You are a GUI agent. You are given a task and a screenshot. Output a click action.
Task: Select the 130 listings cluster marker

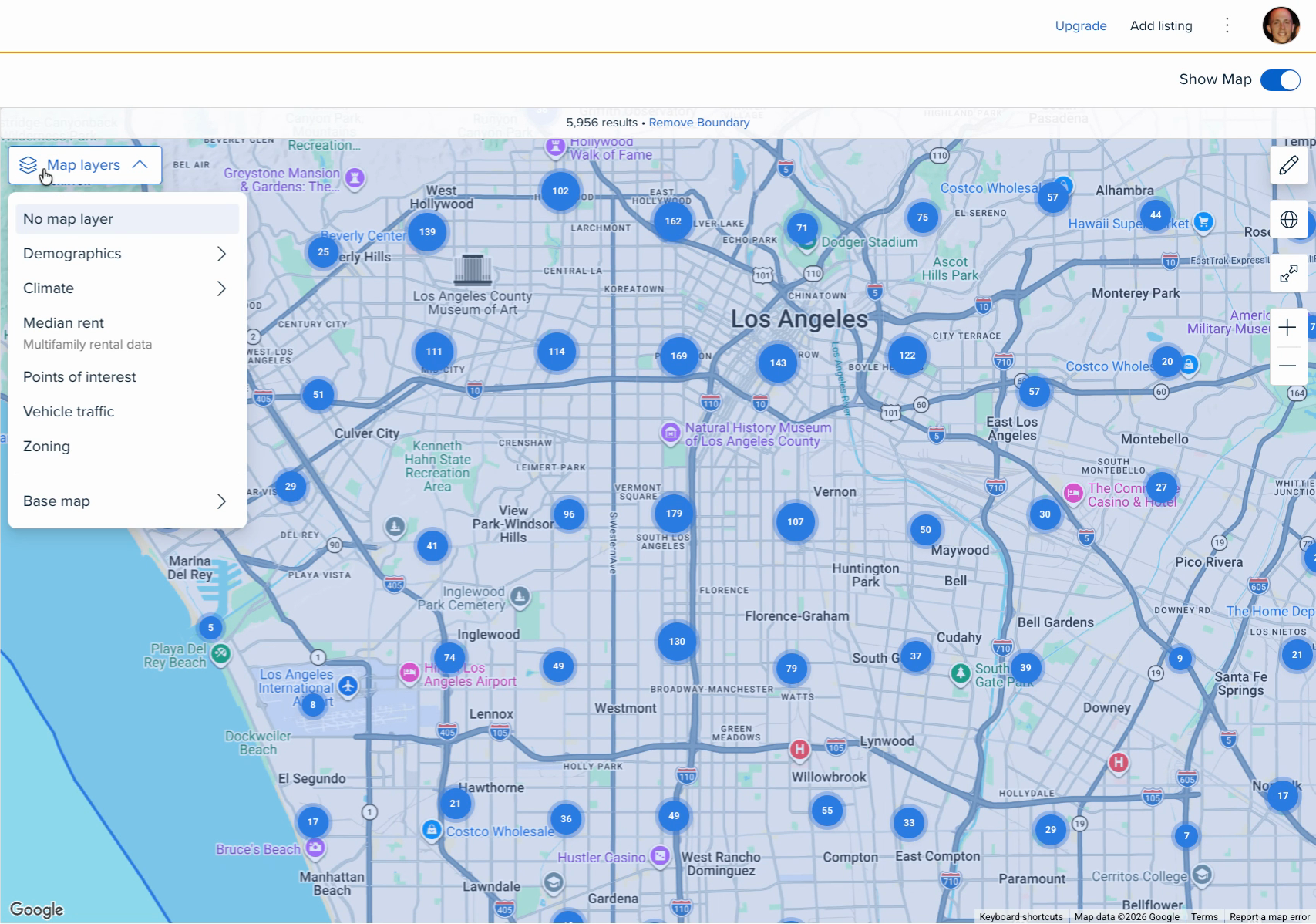pyautogui.click(x=677, y=642)
